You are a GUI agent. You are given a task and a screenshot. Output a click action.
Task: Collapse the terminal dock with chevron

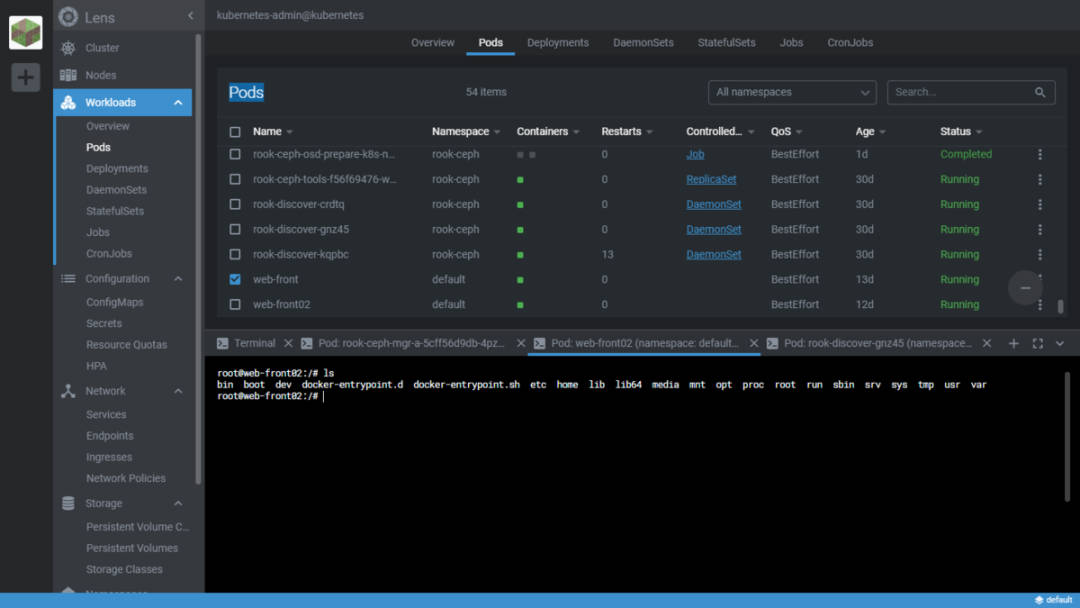click(x=1060, y=343)
